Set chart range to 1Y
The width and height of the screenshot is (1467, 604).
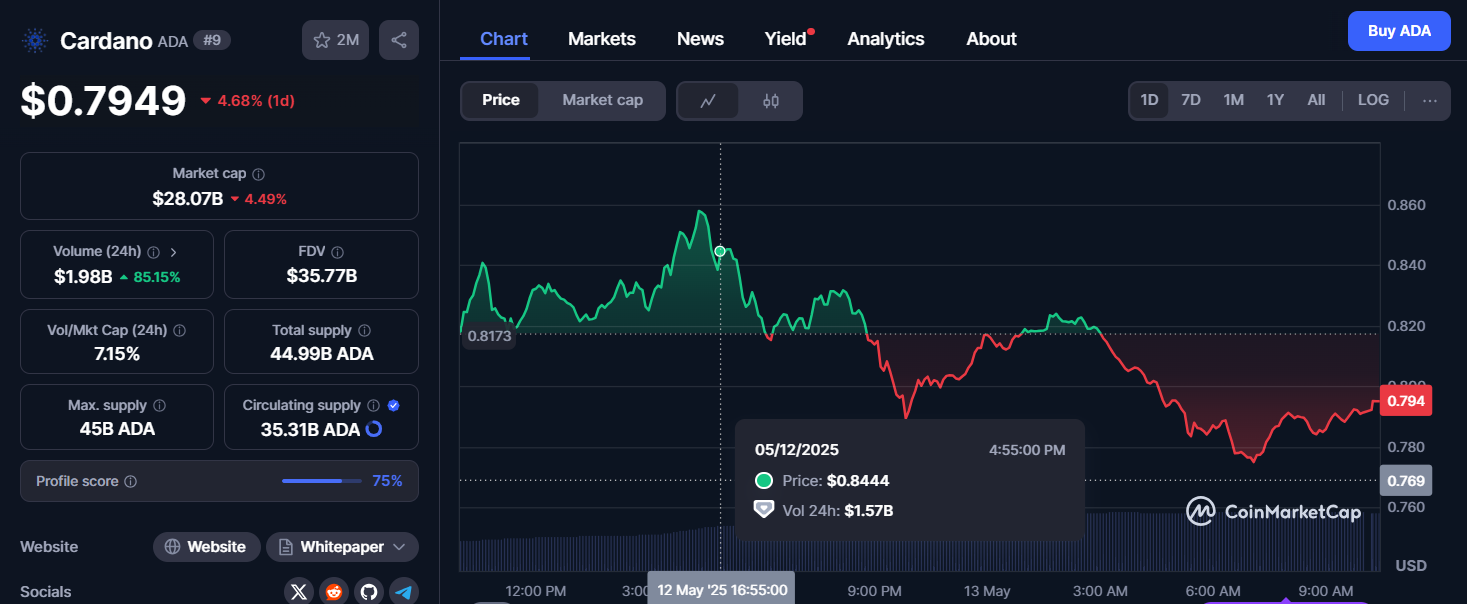[1275, 100]
